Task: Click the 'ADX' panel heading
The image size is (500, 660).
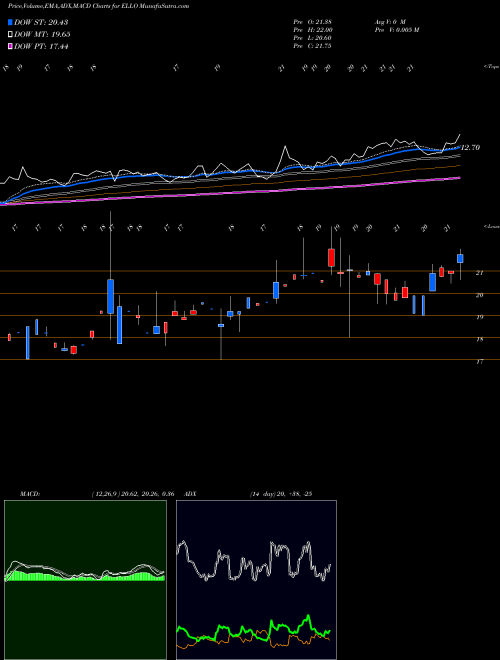Action: 191,494
